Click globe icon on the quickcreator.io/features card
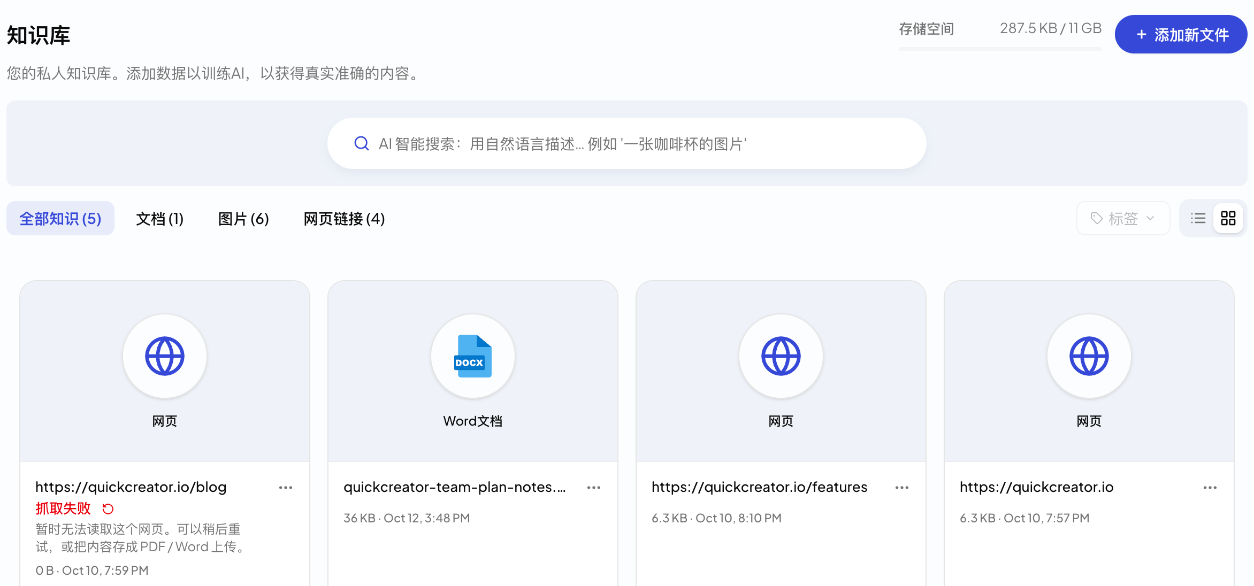This screenshot has height=586, width=1254. 781,356
